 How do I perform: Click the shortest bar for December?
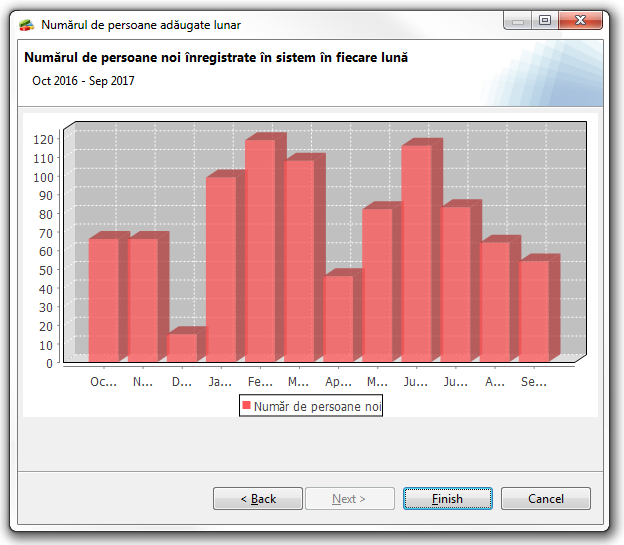(182, 347)
